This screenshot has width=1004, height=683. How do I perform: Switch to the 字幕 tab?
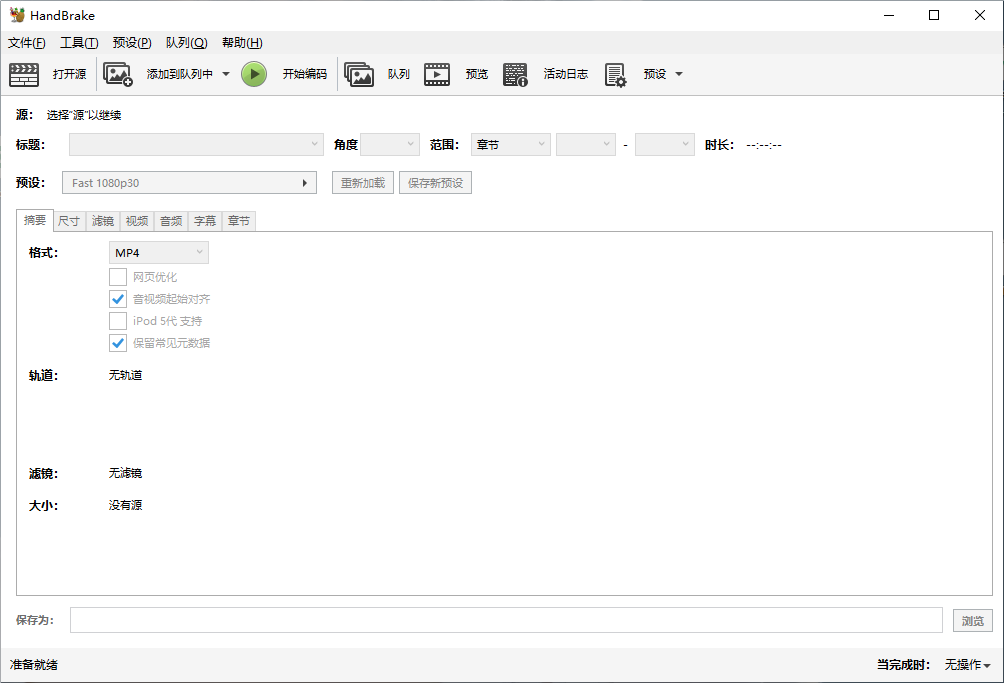coord(205,221)
